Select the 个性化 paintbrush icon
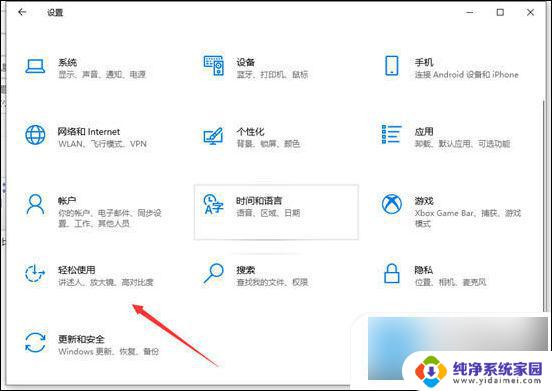The width and height of the screenshot is (552, 391). 213,136
